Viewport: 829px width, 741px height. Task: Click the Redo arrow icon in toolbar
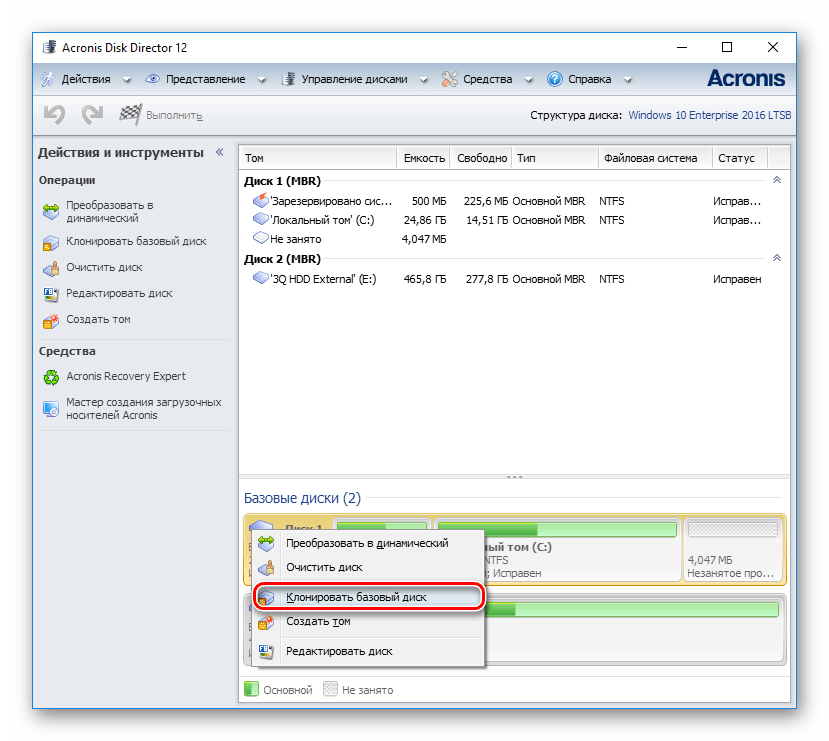(92, 115)
